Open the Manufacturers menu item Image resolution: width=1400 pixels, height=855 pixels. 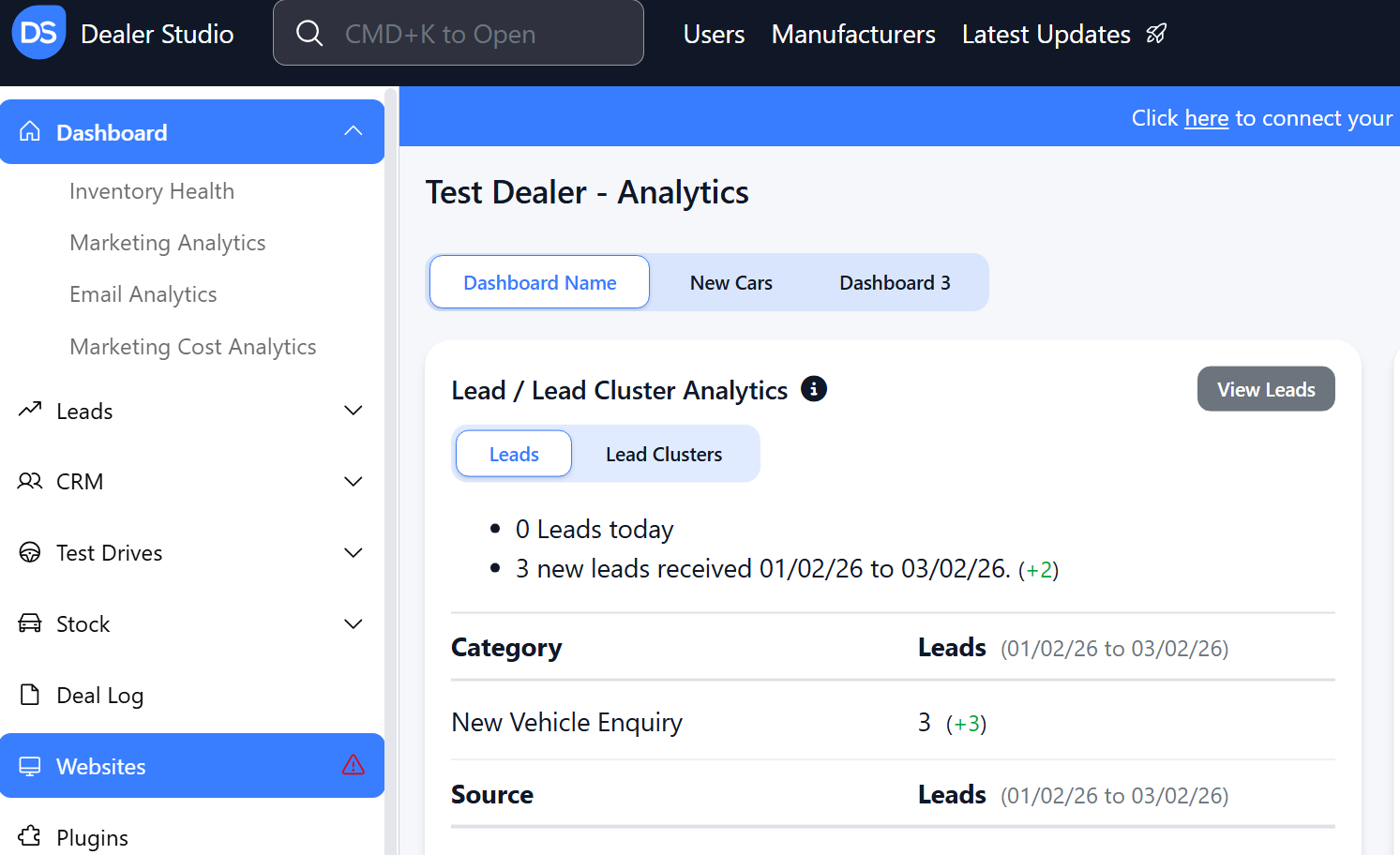point(853,35)
